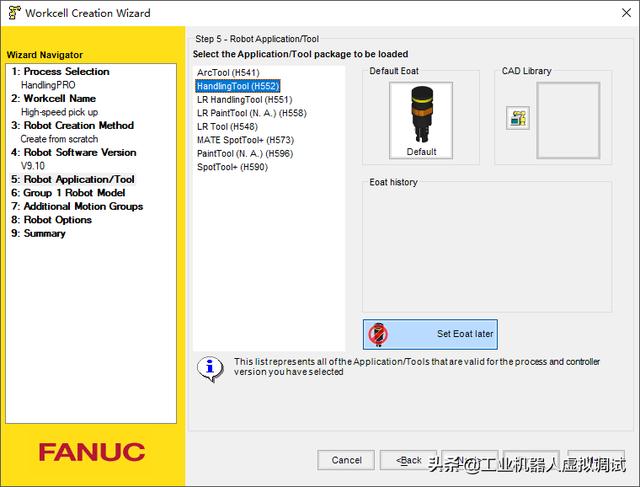Click the Set Eoat later button

430,334
